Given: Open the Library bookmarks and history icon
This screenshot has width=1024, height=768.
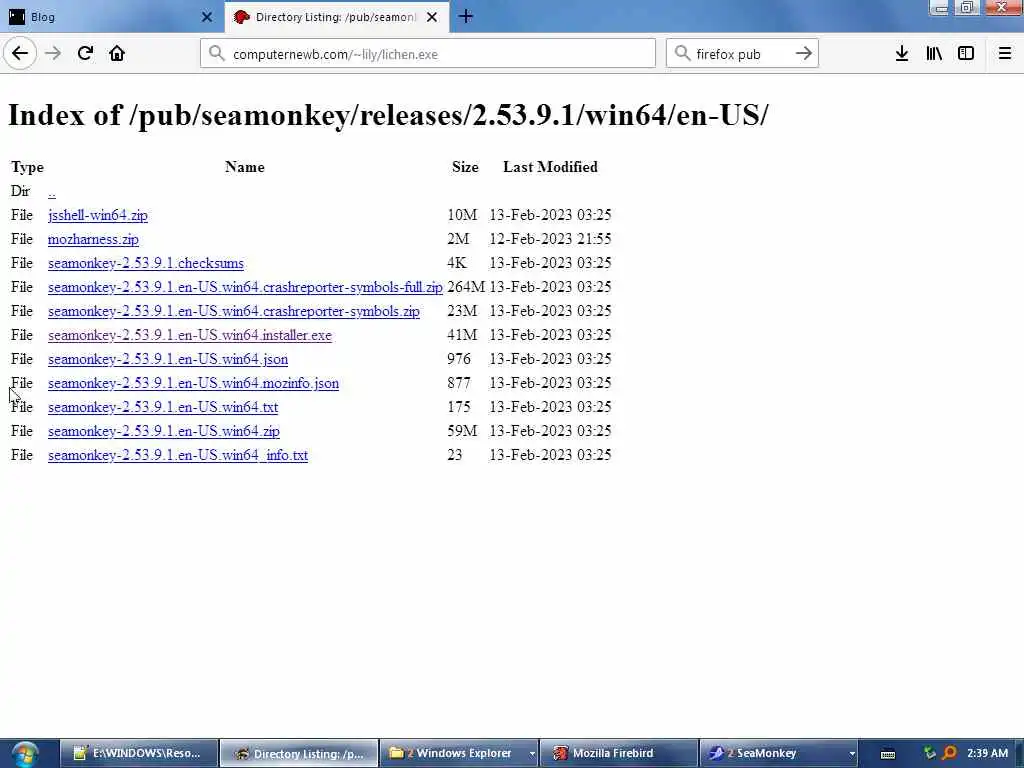Looking at the screenshot, I should pyautogui.click(x=934, y=53).
